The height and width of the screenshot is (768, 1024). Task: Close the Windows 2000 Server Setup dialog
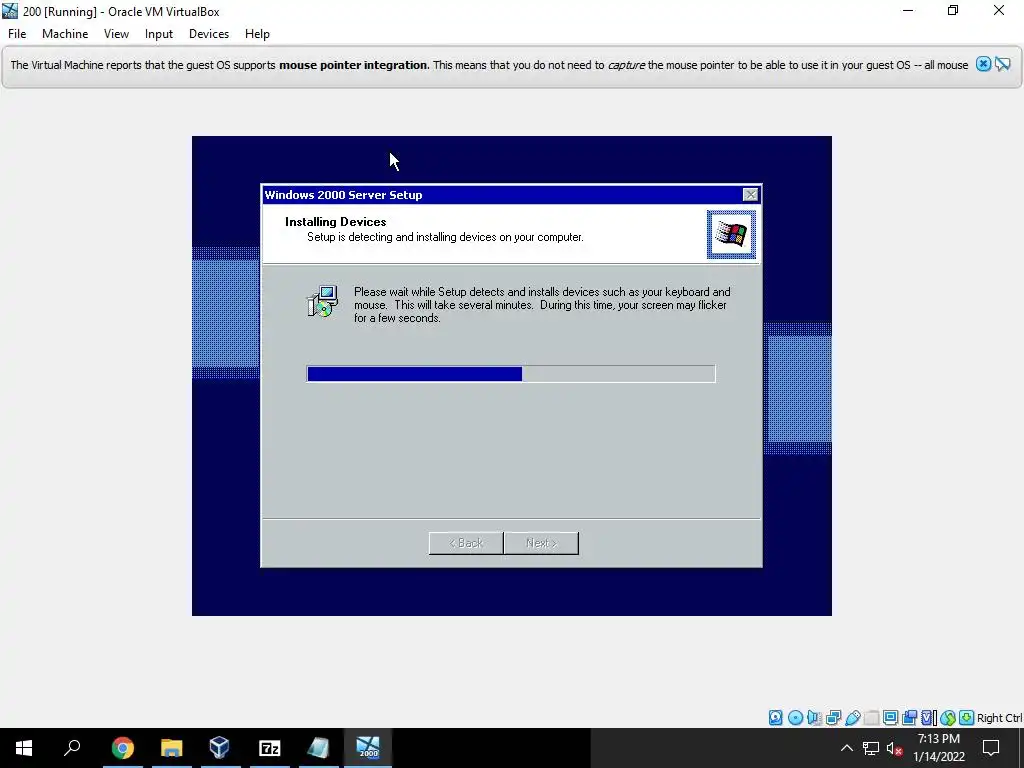click(750, 195)
